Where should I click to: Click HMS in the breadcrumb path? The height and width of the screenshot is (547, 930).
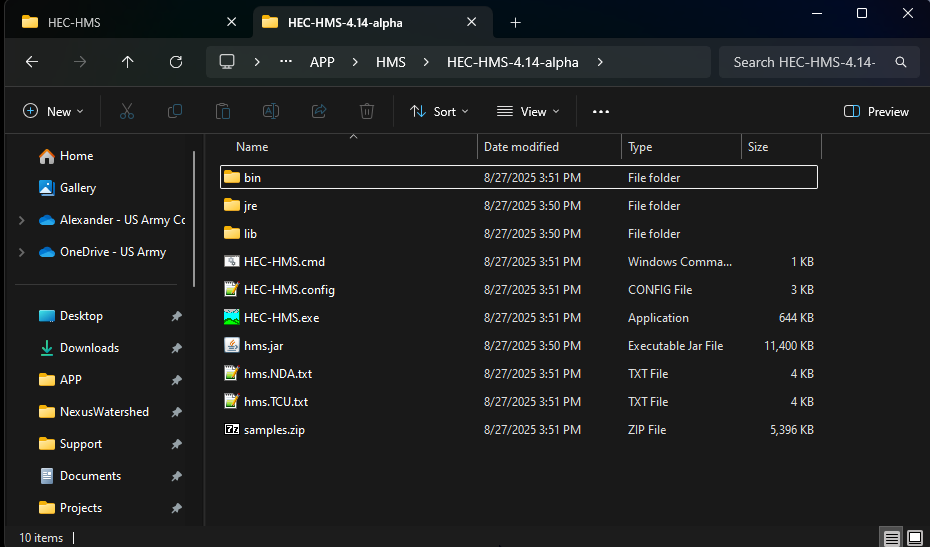391,62
